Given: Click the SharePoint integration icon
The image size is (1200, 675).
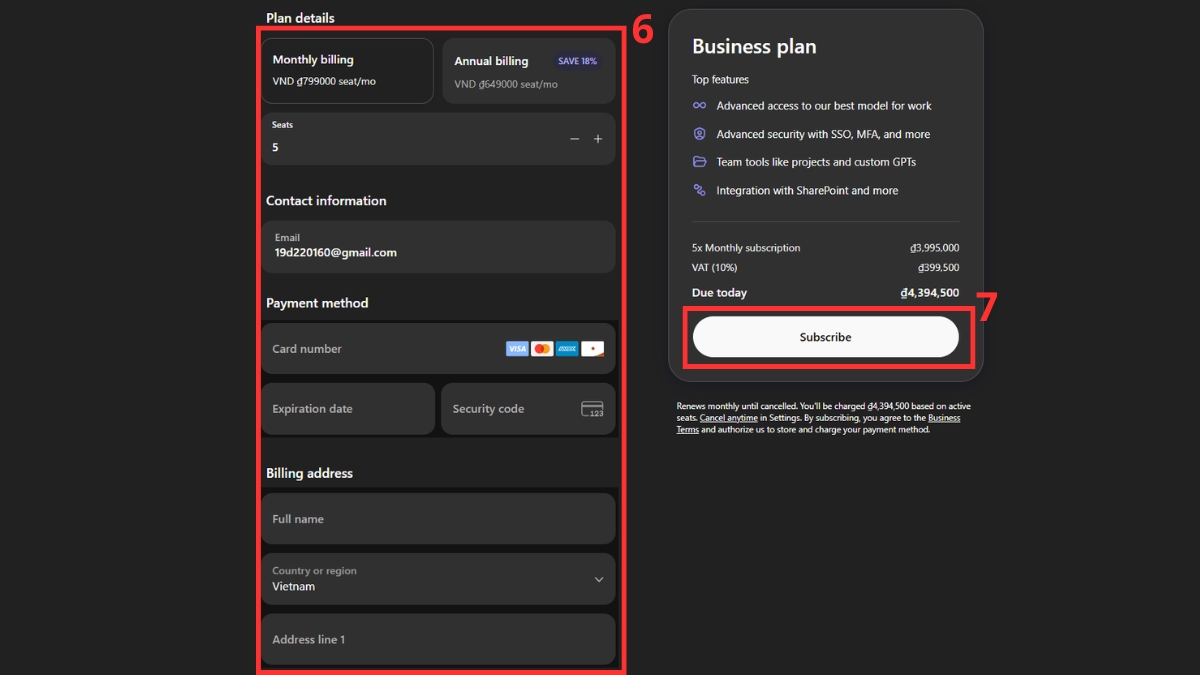Looking at the screenshot, I should pos(700,190).
